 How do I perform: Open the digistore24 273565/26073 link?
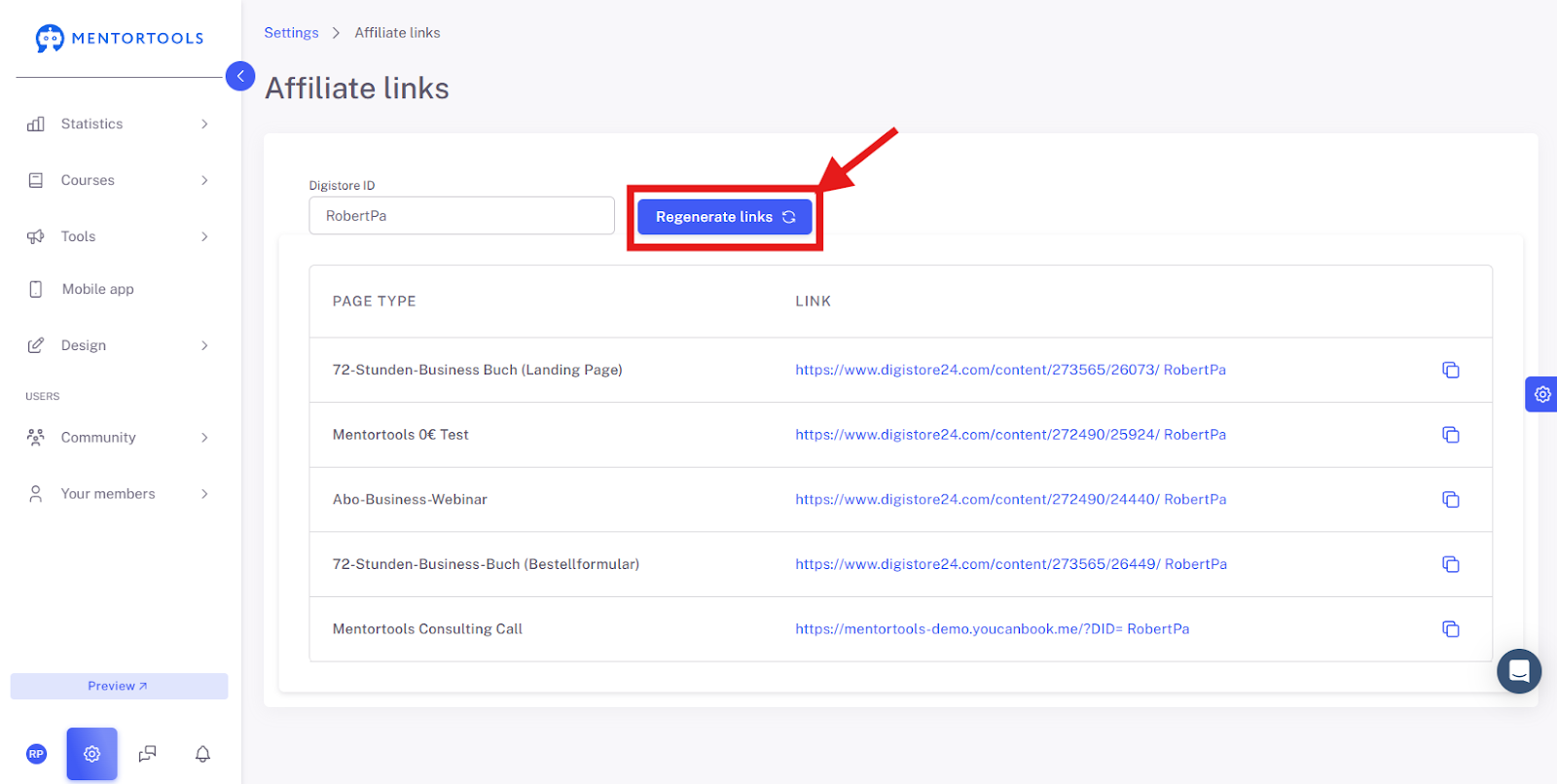(1010, 370)
